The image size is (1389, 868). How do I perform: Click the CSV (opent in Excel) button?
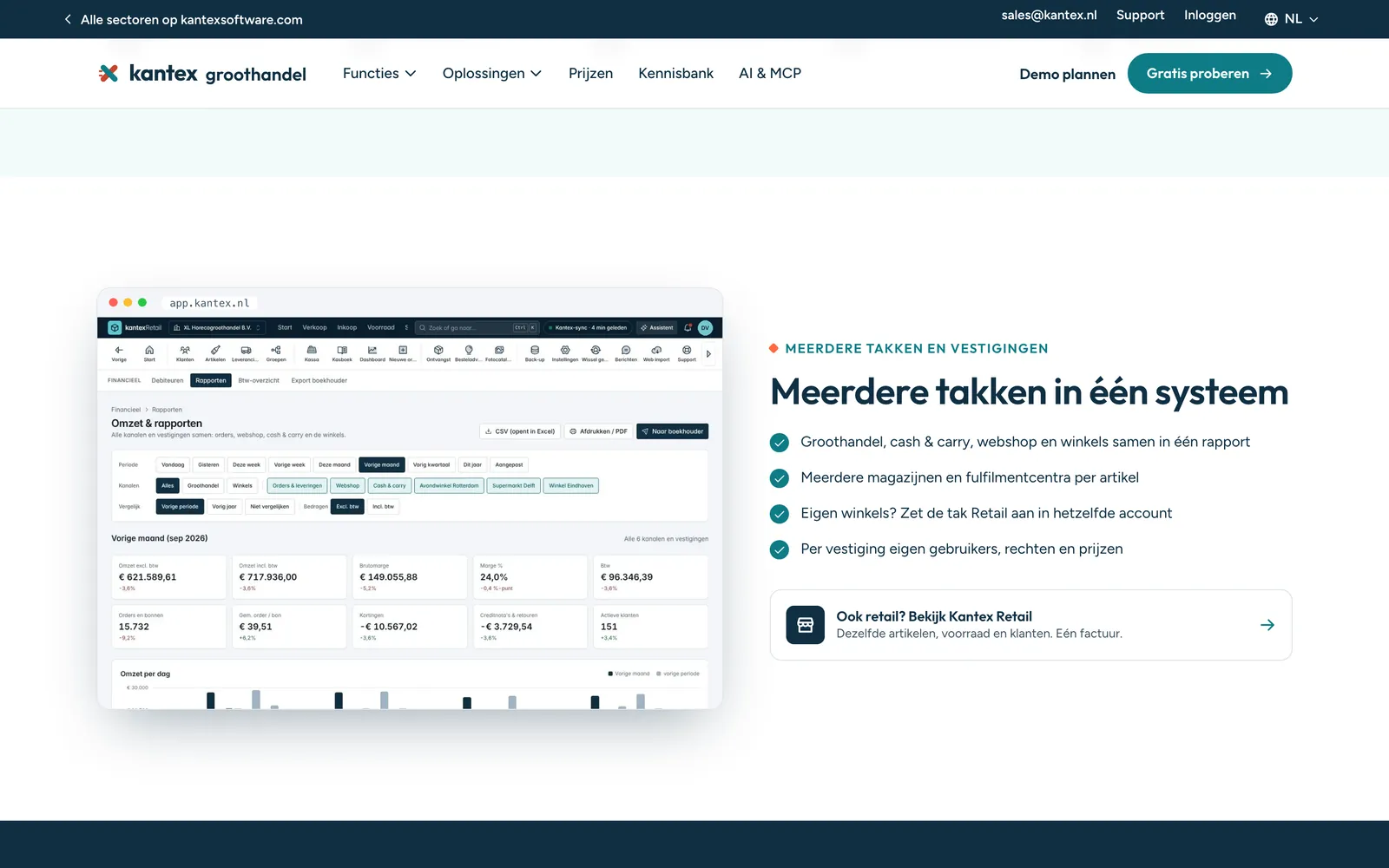tap(520, 431)
